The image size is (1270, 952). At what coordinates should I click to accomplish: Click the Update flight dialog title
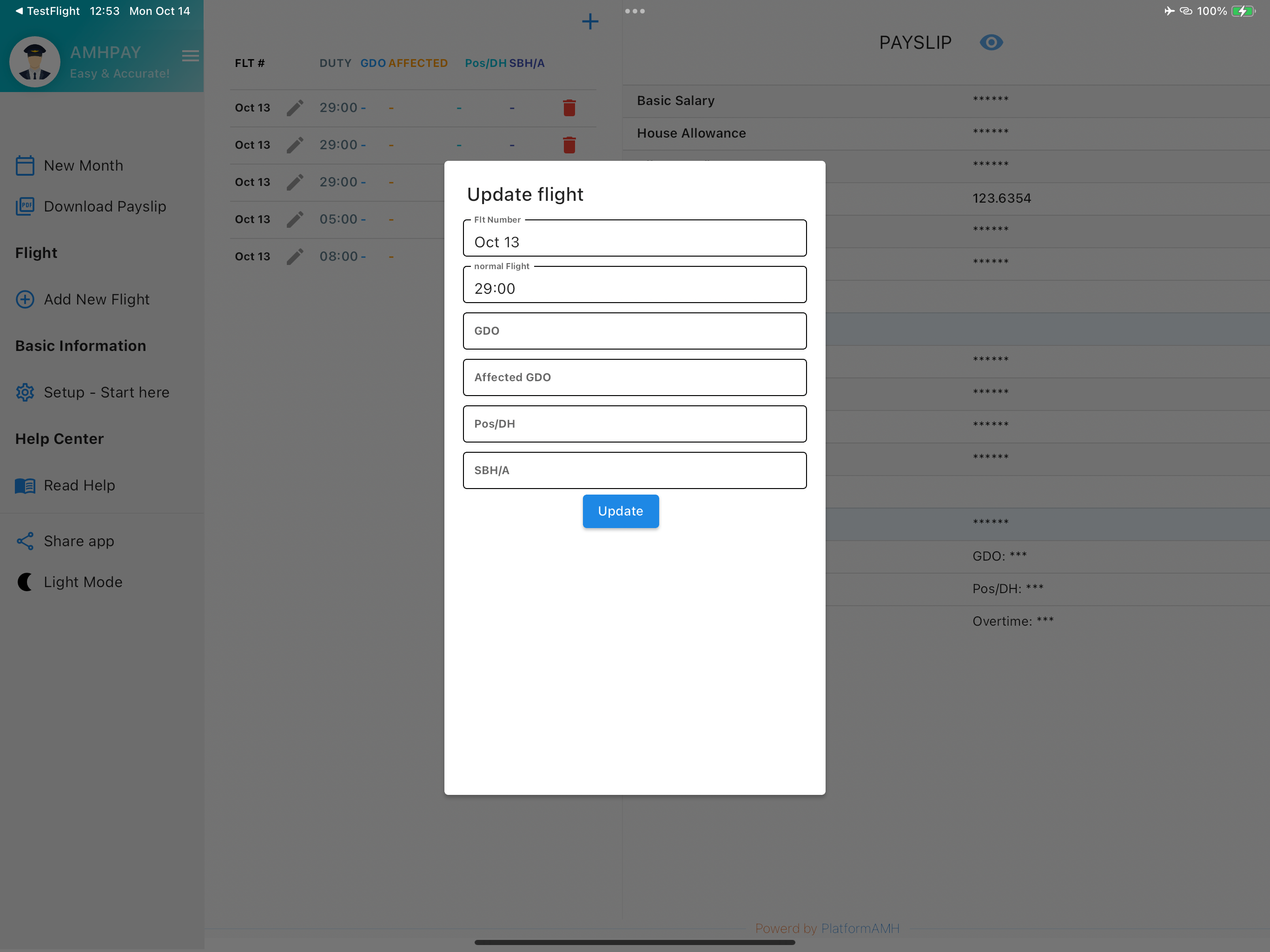(x=525, y=195)
